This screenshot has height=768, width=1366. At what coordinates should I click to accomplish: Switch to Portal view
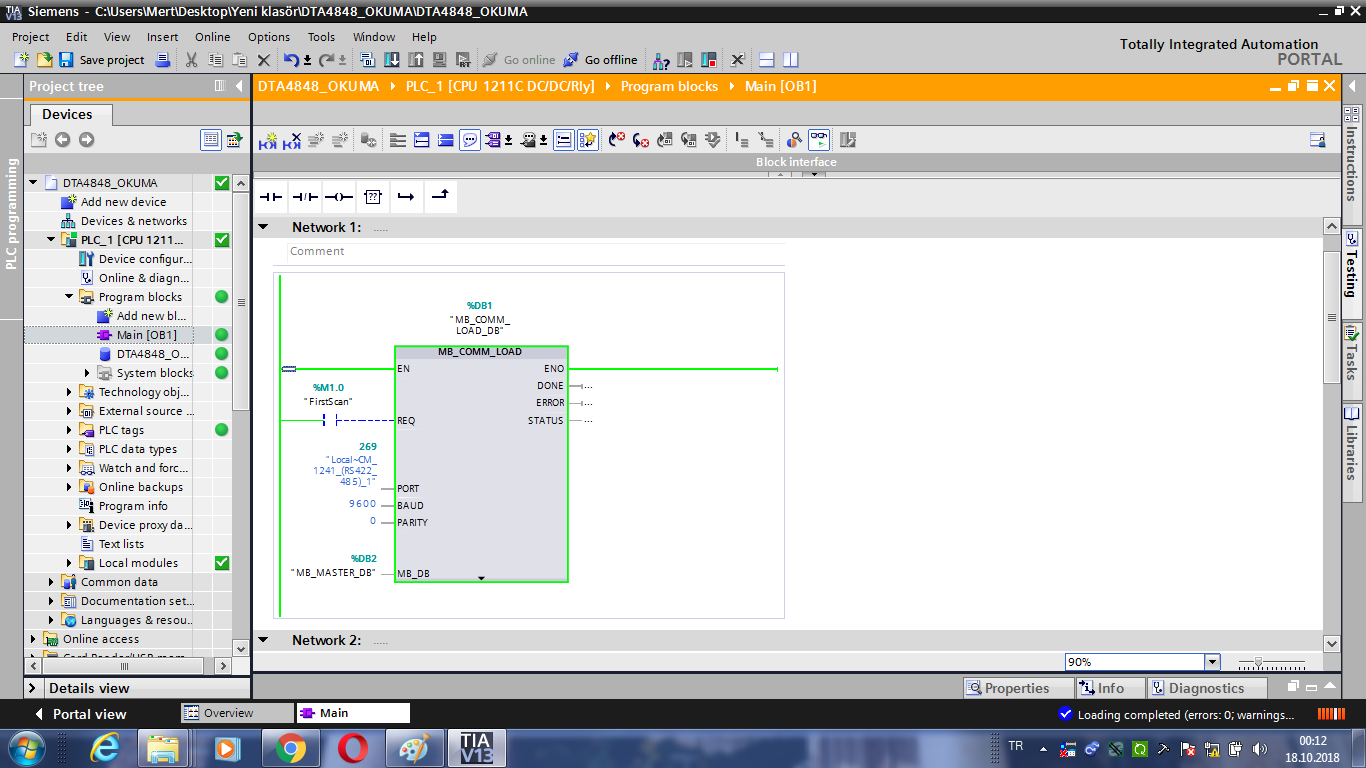pyautogui.click(x=81, y=714)
